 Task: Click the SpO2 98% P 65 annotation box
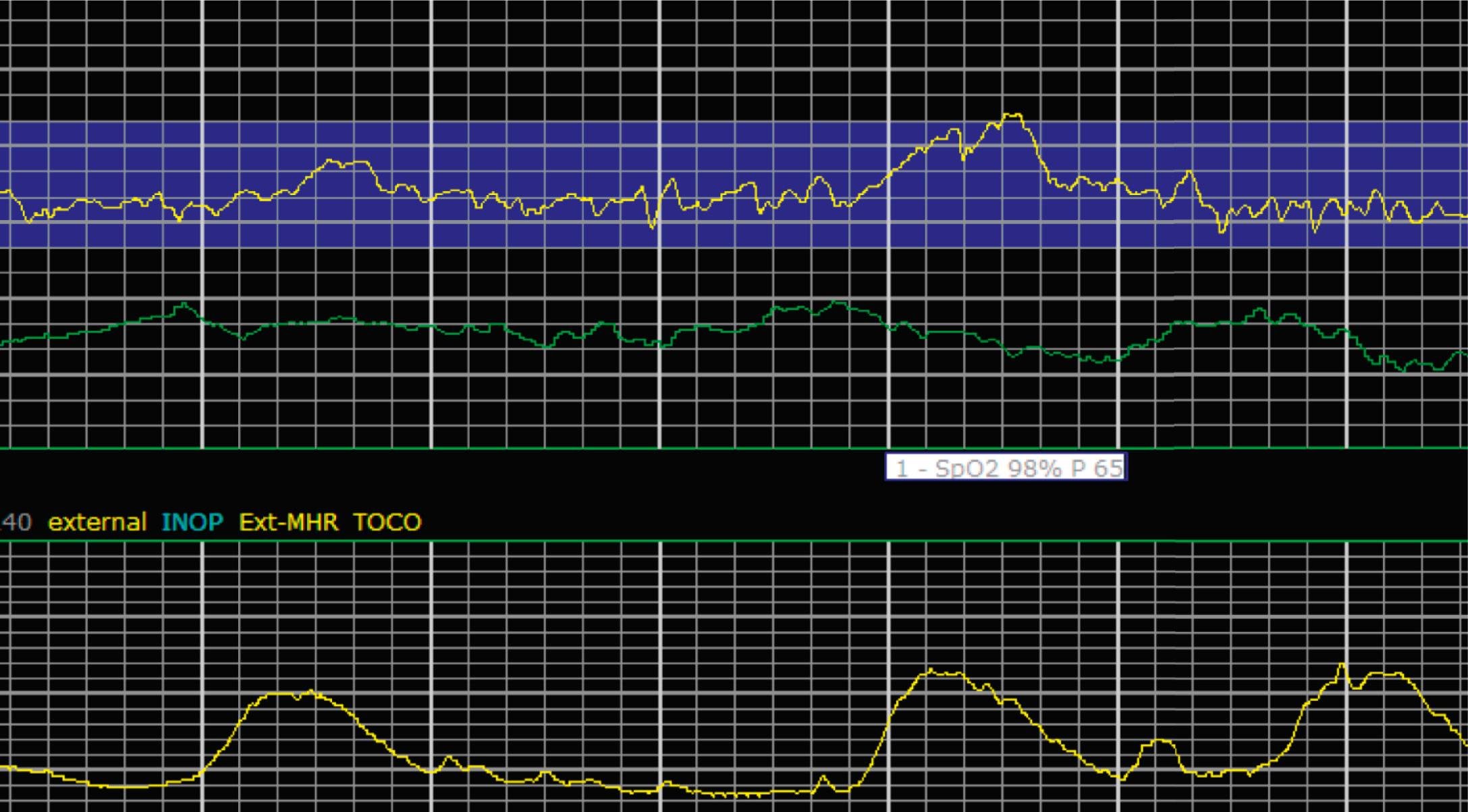[1006, 467]
